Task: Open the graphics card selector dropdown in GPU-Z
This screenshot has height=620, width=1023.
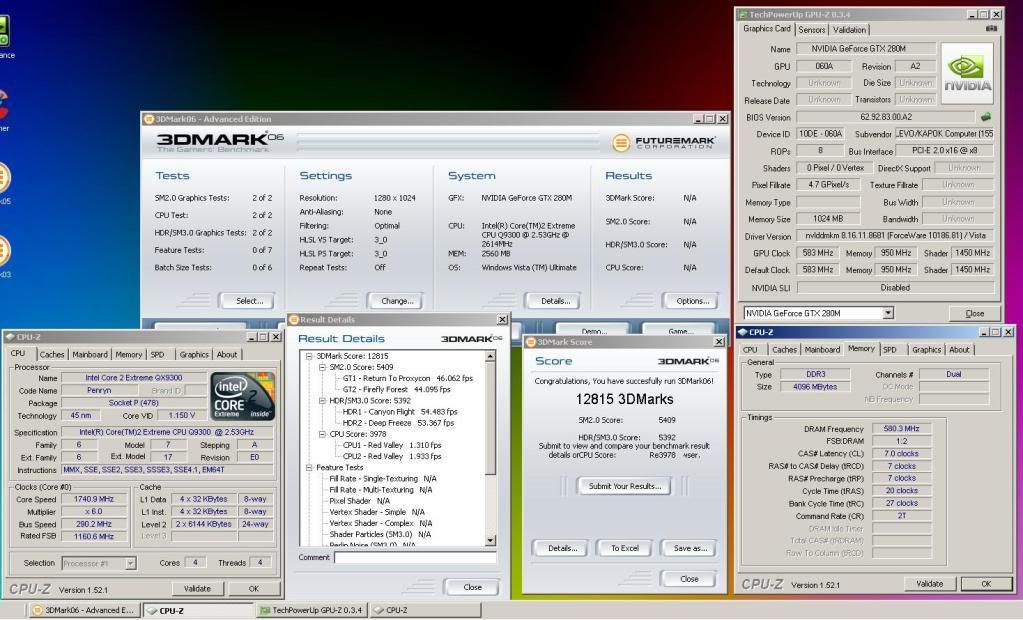Action: click(x=888, y=313)
